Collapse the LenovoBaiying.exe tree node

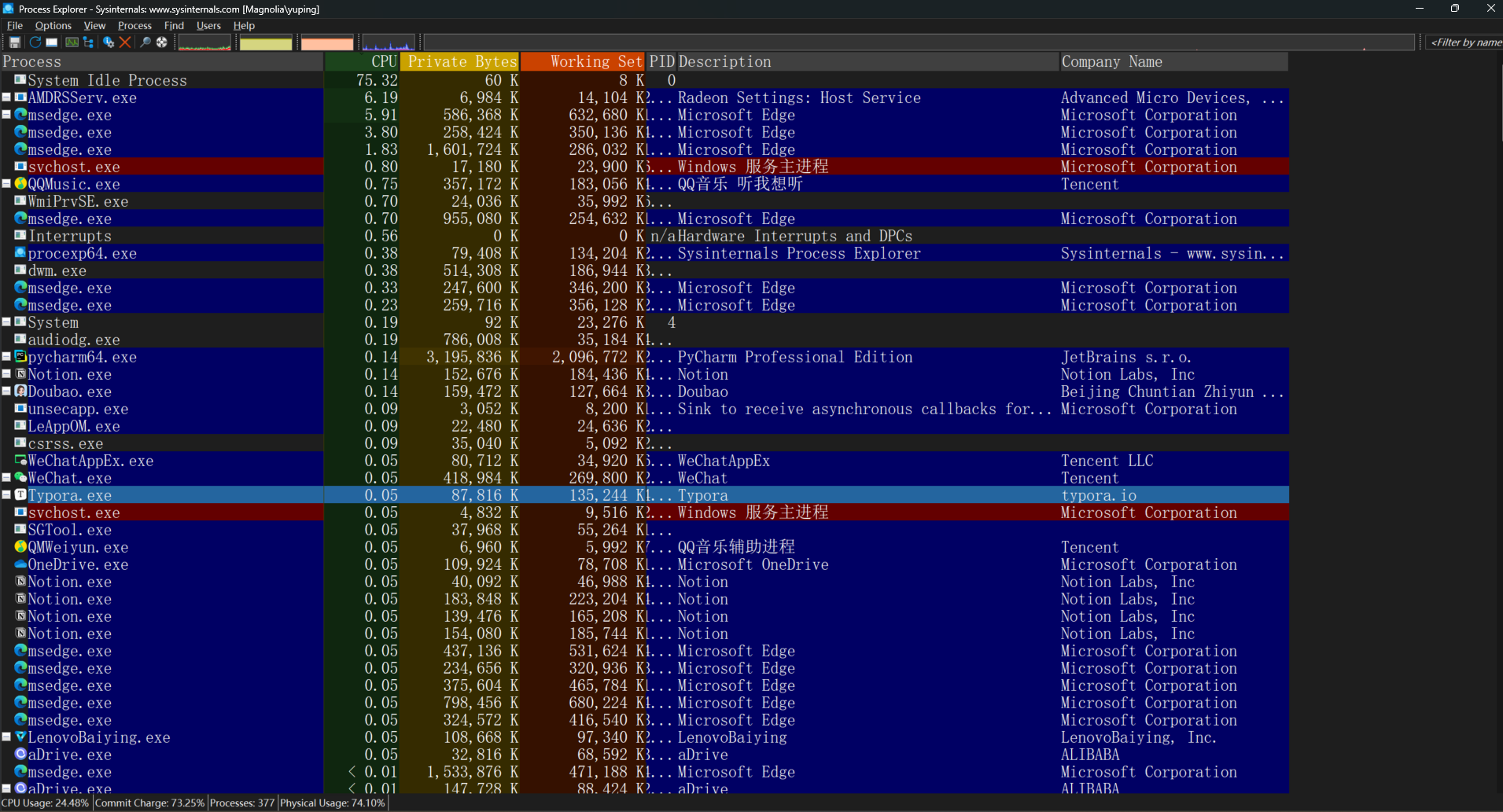pos(6,737)
